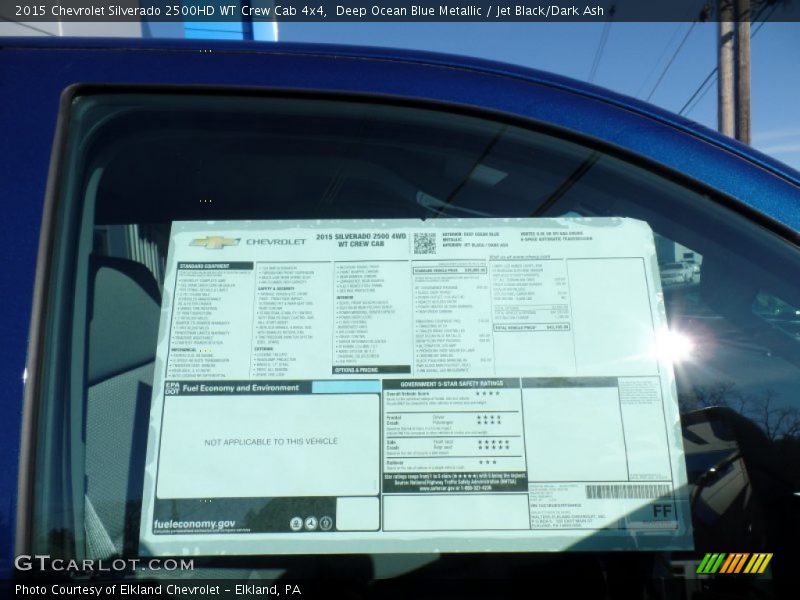Viewport: 800px width, 600px height.
Task: Click the barcode on the sticker
Action: point(627,491)
